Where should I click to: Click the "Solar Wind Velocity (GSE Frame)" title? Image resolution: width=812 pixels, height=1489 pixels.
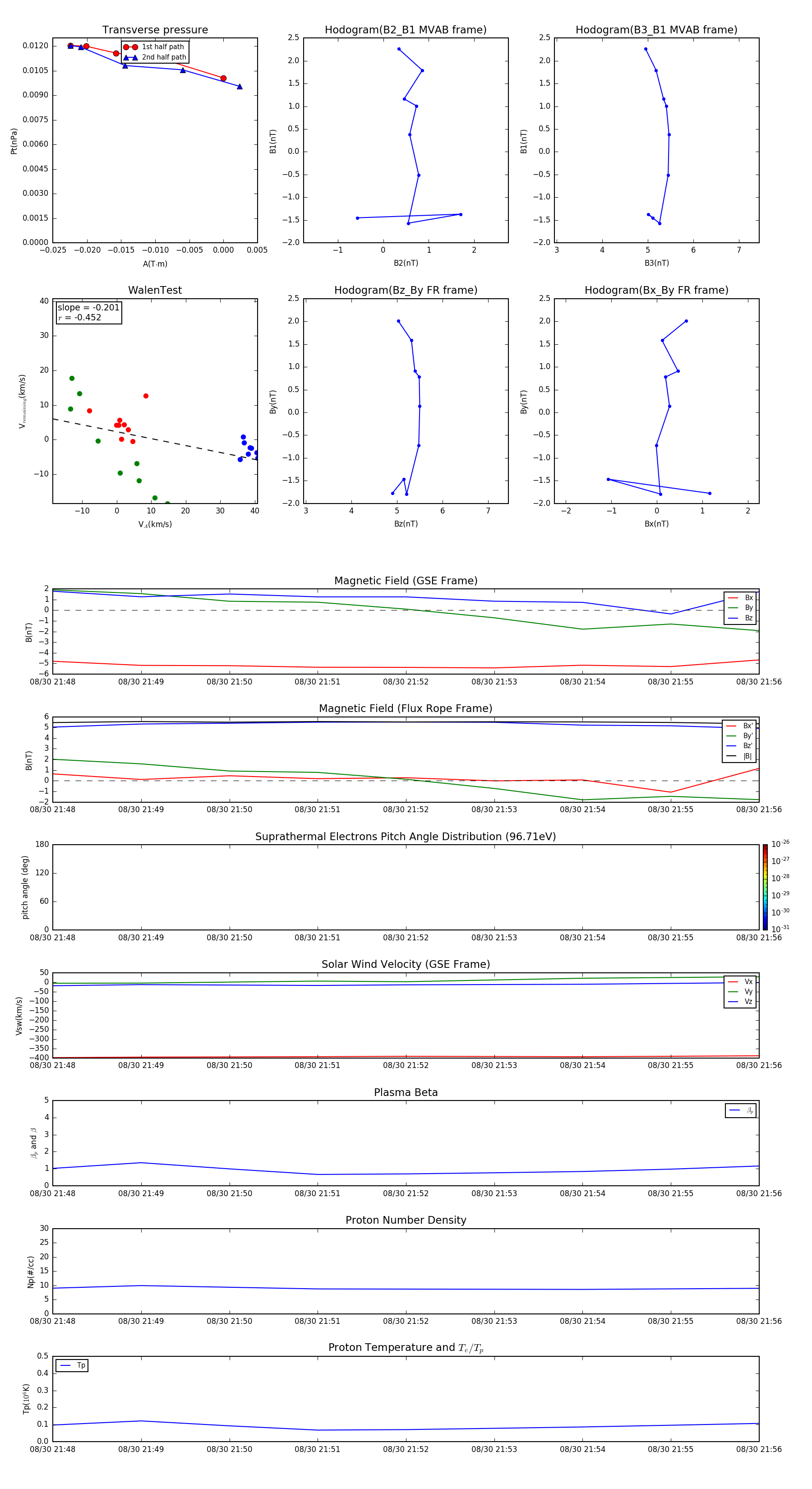(406, 964)
